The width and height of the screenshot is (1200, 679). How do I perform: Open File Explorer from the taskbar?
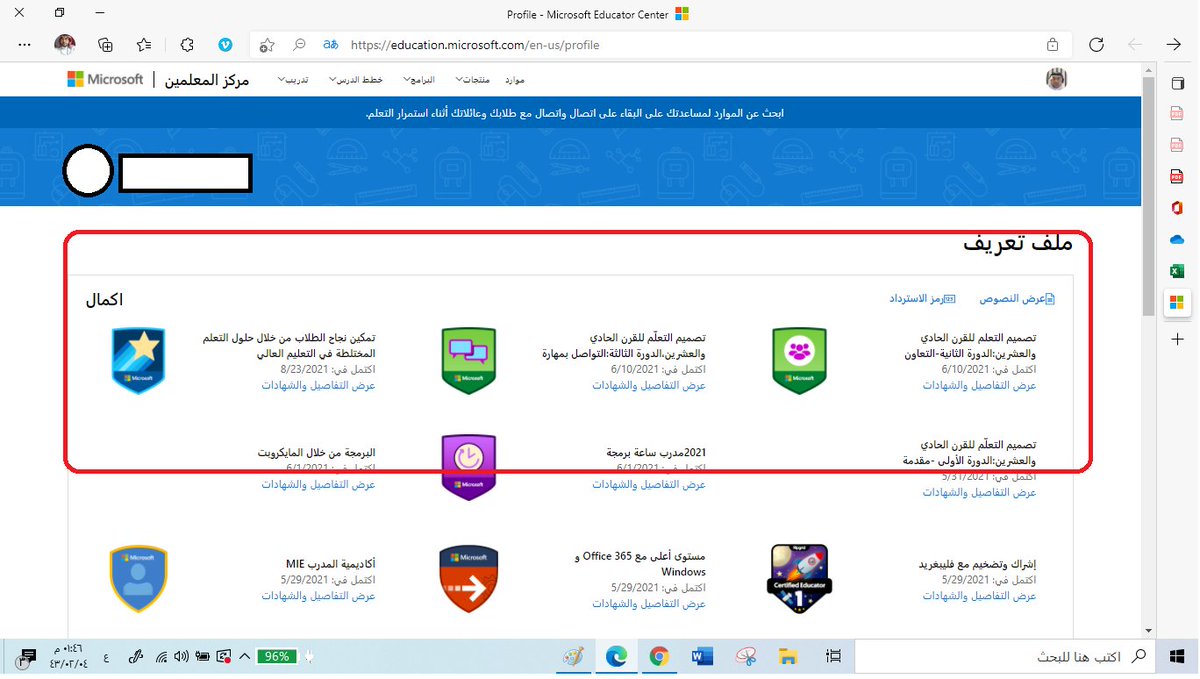click(x=788, y=657)
